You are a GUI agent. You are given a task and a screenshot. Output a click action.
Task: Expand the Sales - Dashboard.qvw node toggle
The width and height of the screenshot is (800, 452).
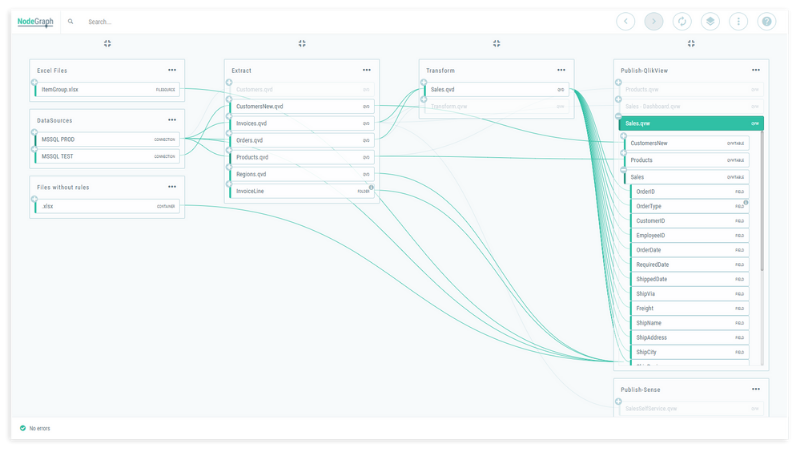(x=618, y=99)
